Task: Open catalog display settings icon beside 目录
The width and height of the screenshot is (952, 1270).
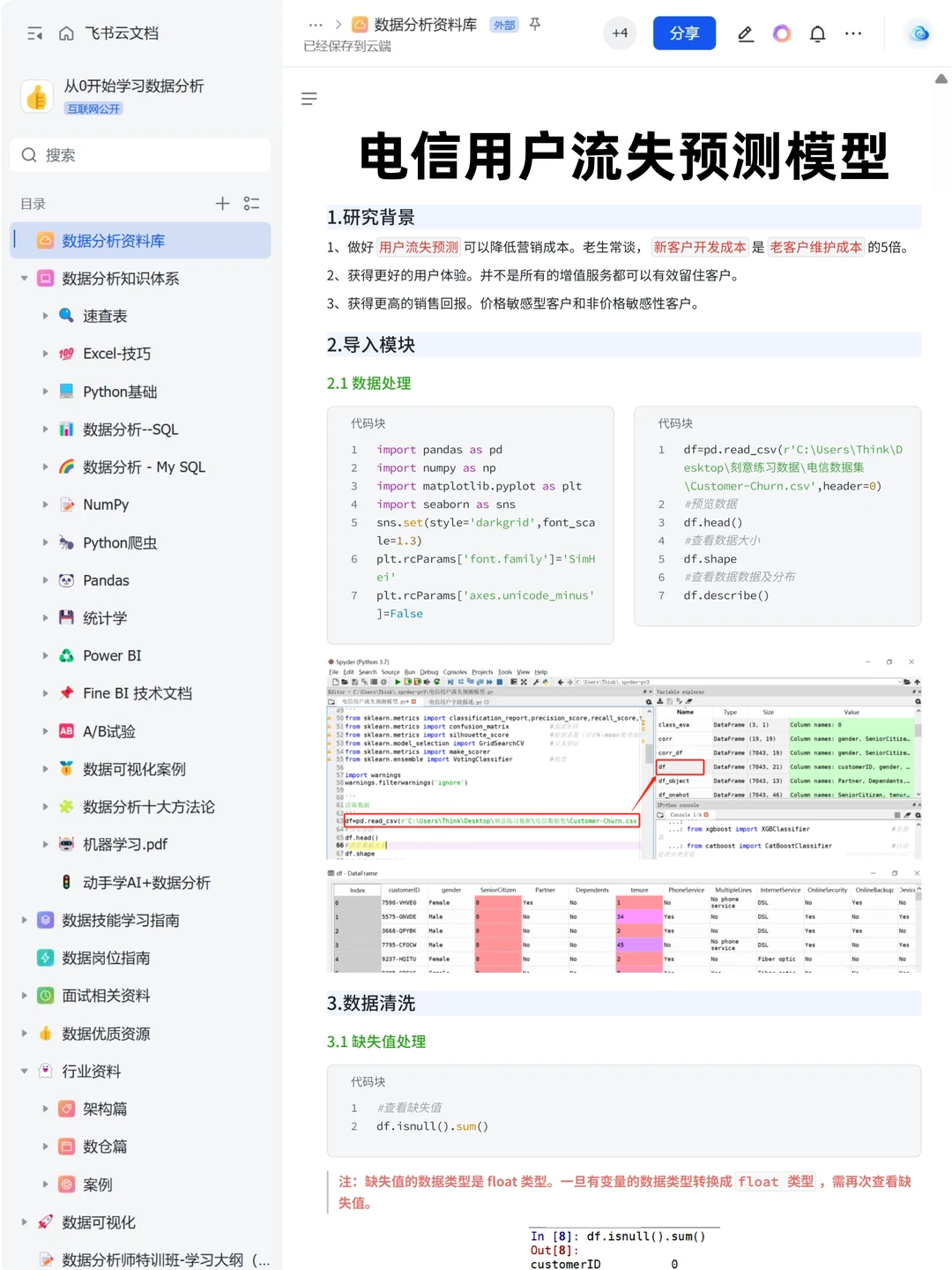Action: coord(251,204)
